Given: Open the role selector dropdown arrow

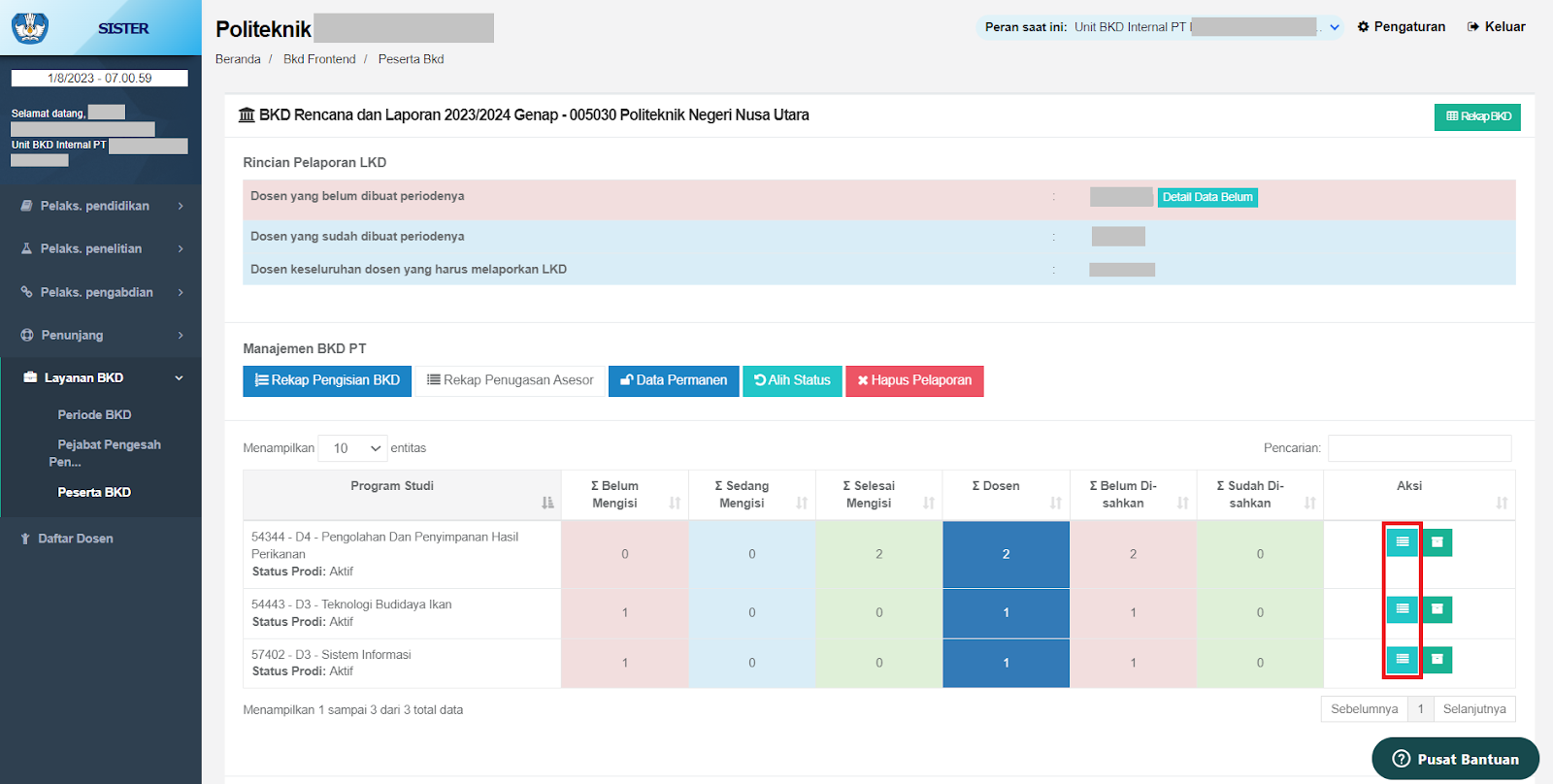Looking at the screenshot, I should [1335, 27].
